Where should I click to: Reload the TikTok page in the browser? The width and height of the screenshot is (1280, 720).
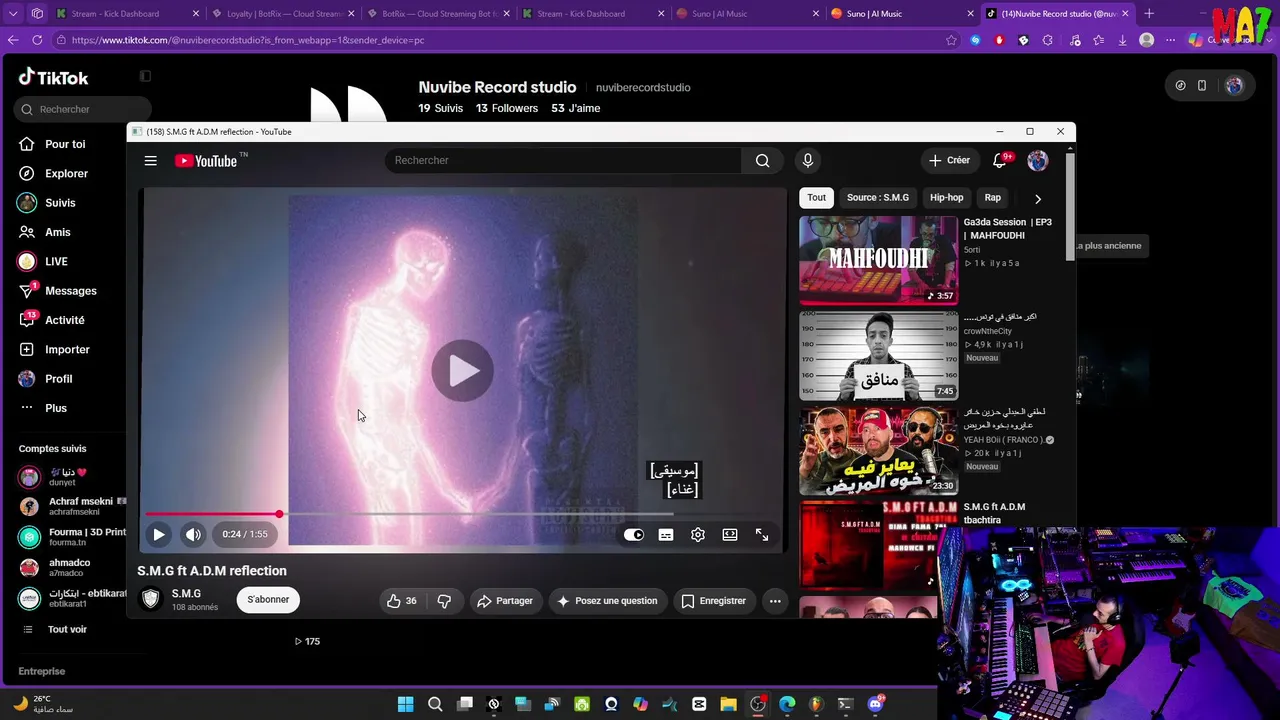pos(37,40)
